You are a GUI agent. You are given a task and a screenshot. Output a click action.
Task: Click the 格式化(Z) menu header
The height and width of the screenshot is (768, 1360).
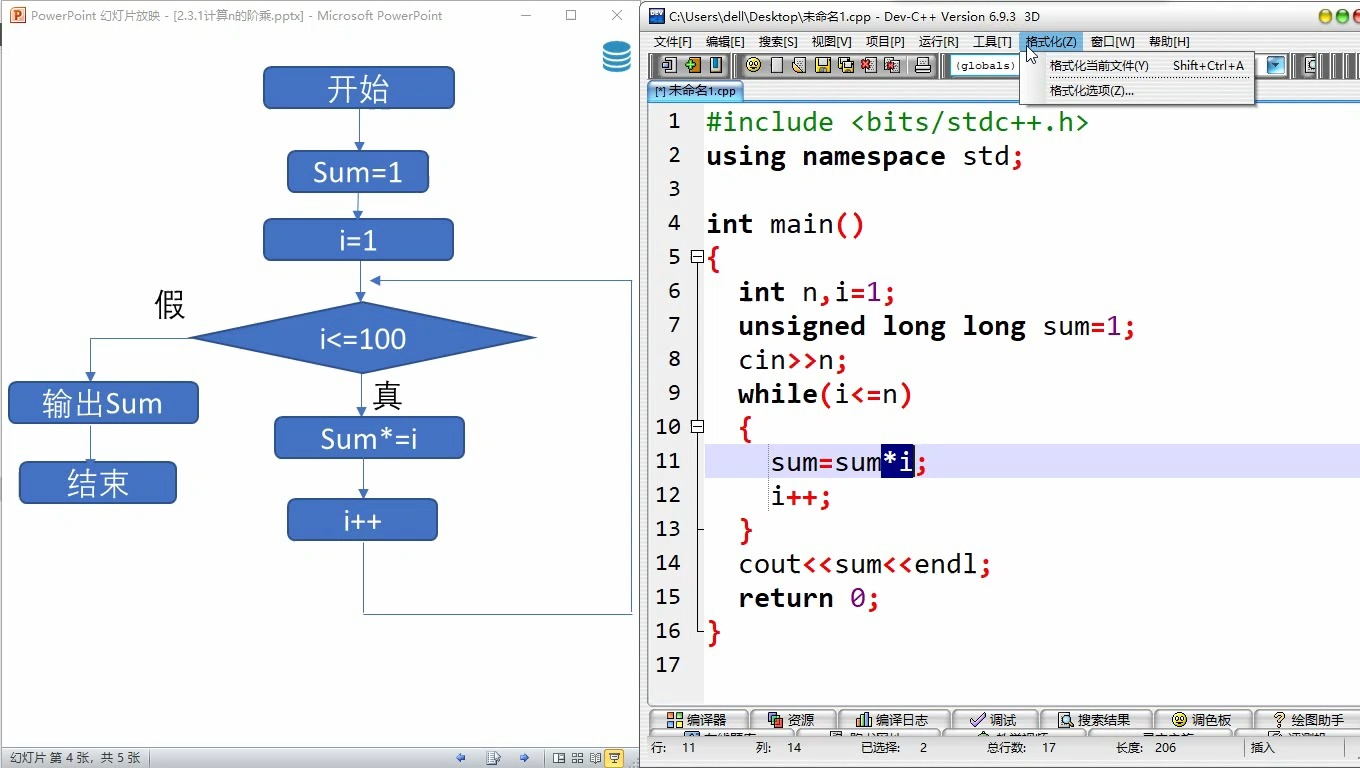click(x=1051, y=42)
